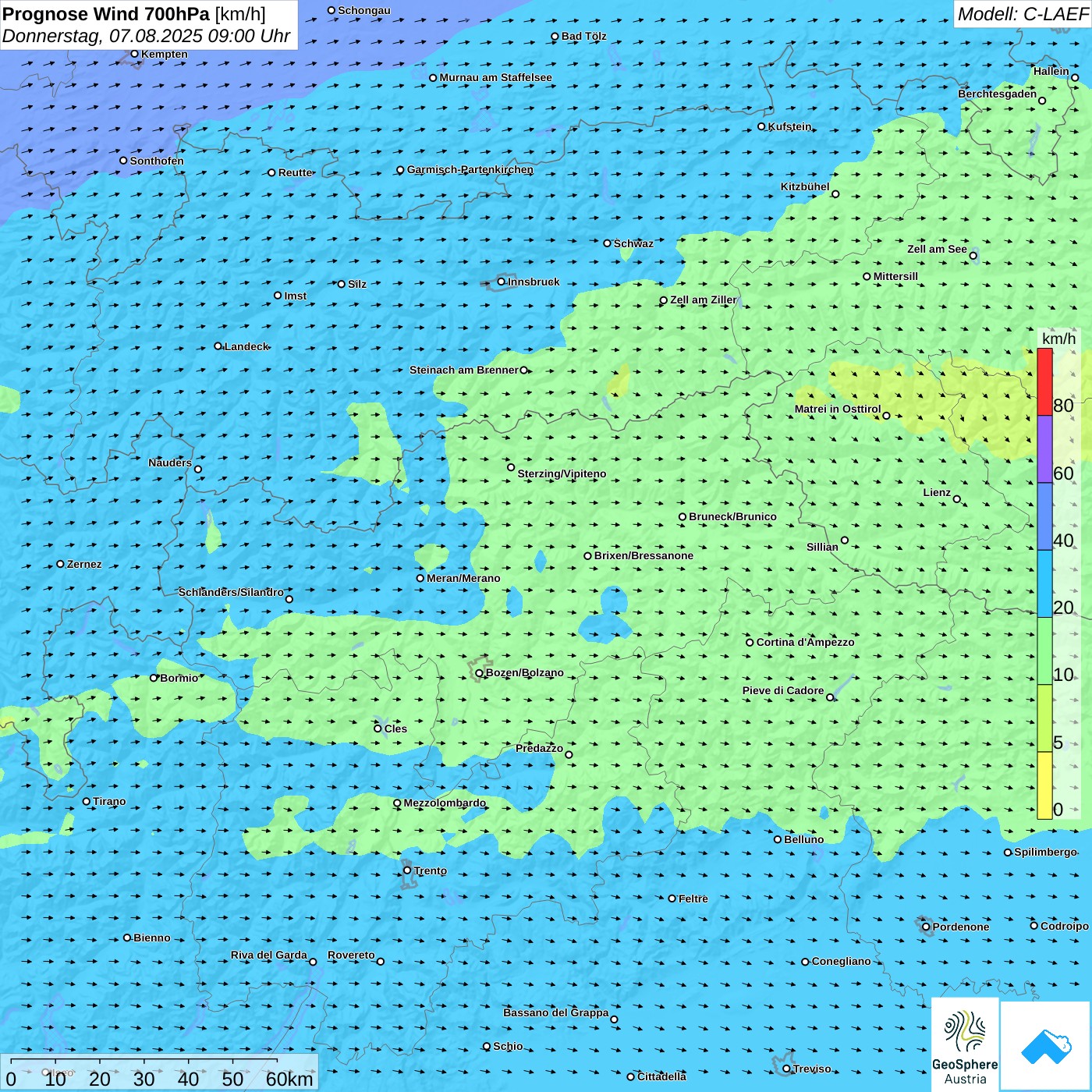Image resolution: width=1092 pixels, height=1092 pixels.
Task: Click the GeoSphere Austria logo
Action: tap(965, 1044)
